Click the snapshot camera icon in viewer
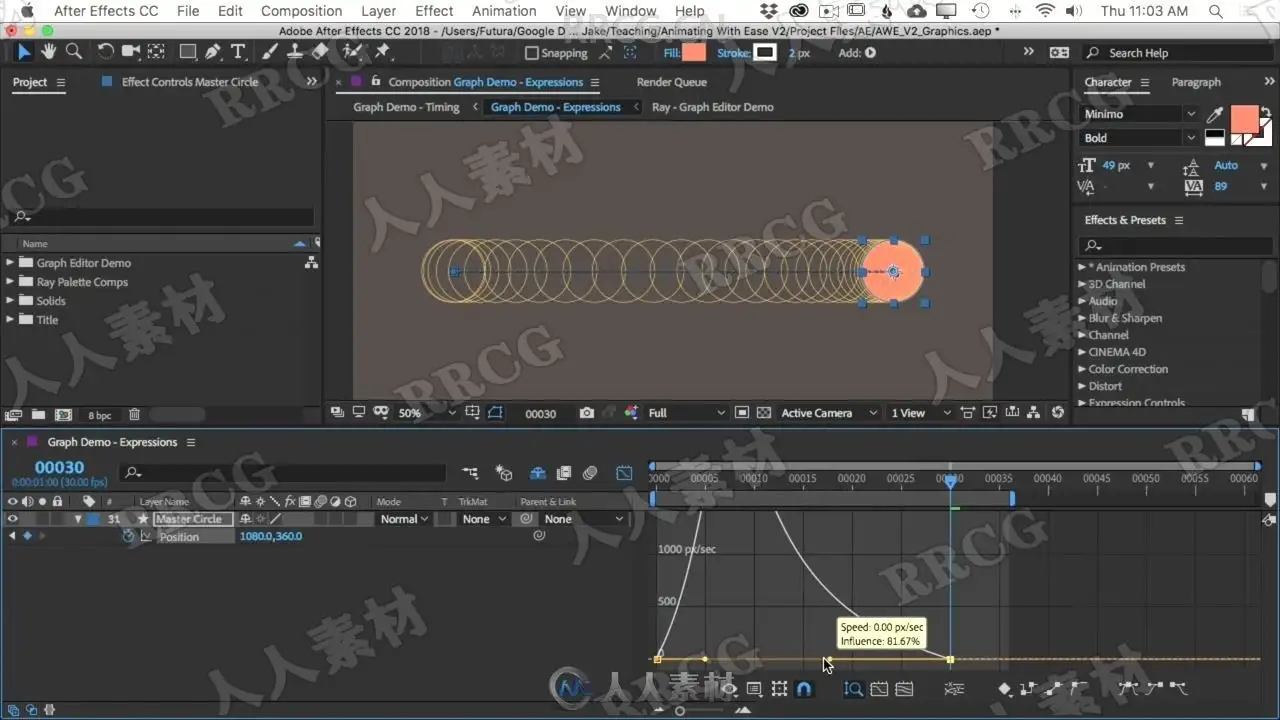 [x=586, y=413]
